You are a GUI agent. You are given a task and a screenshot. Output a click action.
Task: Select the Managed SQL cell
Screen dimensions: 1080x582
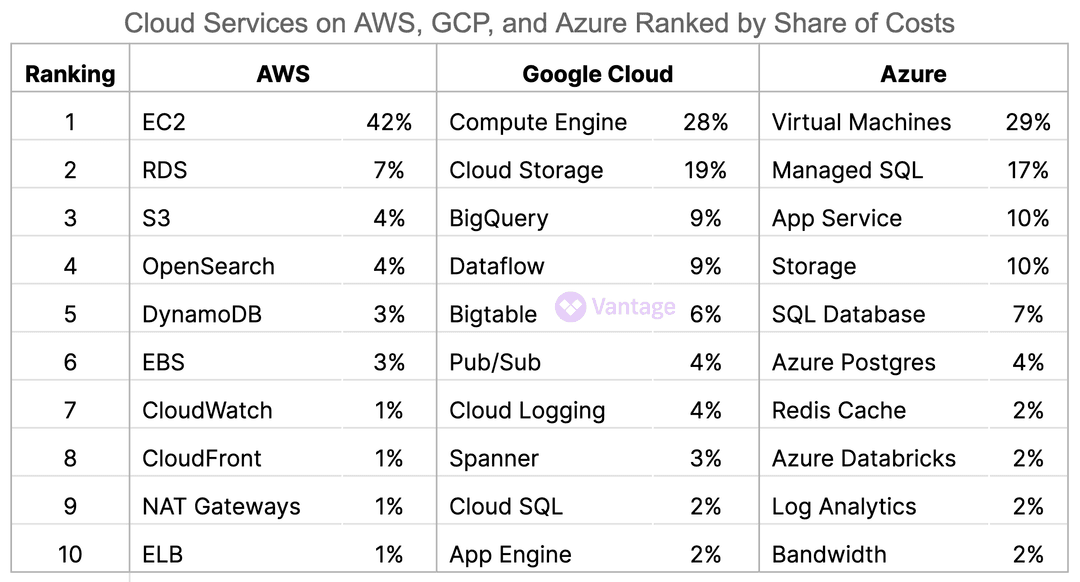[x=847, y=171]
